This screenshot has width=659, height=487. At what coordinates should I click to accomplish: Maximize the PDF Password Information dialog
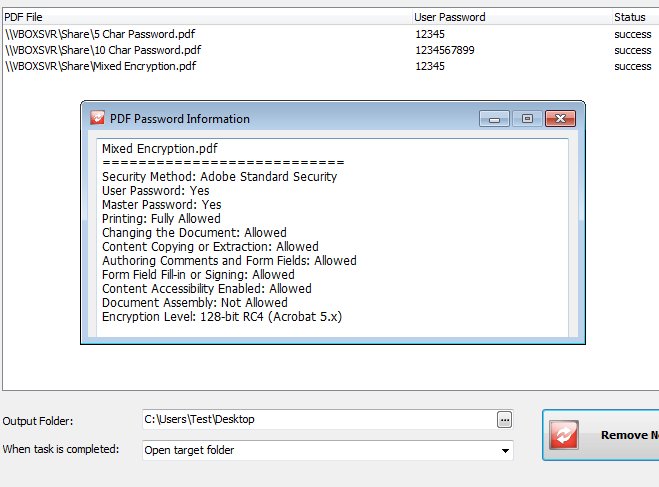coord(527,118)
